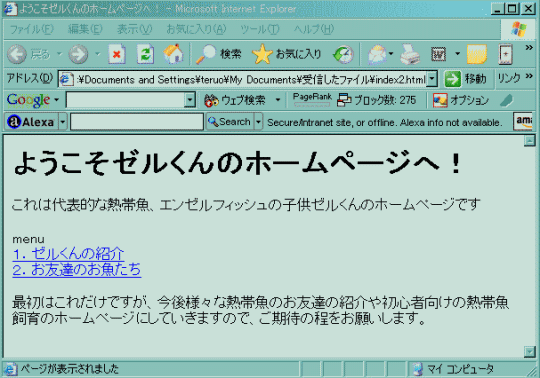Image resolution: width=540 pixels, height=378 pixels.
Task: Open the Mail icon dropdown arrow
Action: pyautogui.click(x=391, y=54)
